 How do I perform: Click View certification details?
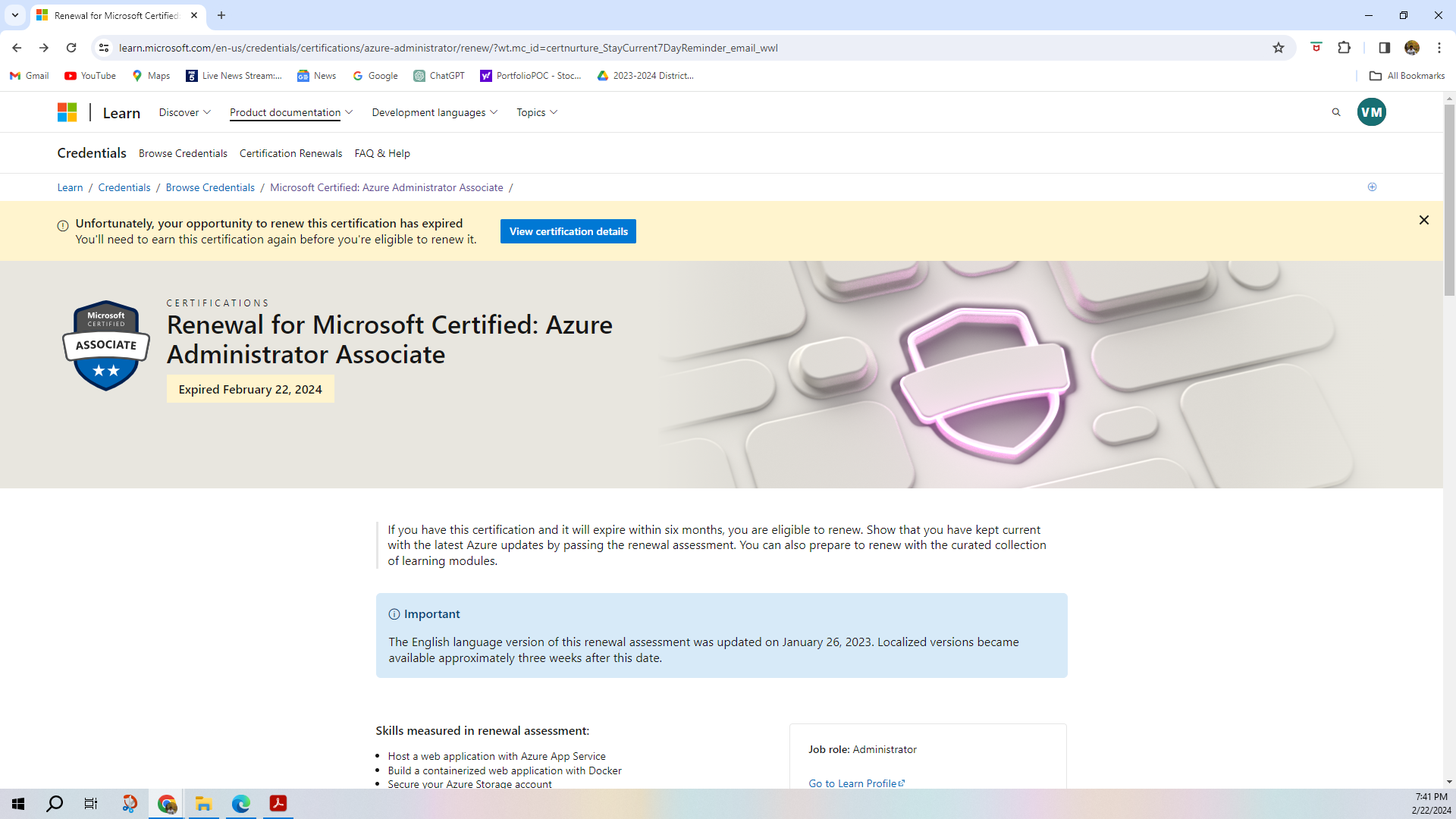[568, 231]
